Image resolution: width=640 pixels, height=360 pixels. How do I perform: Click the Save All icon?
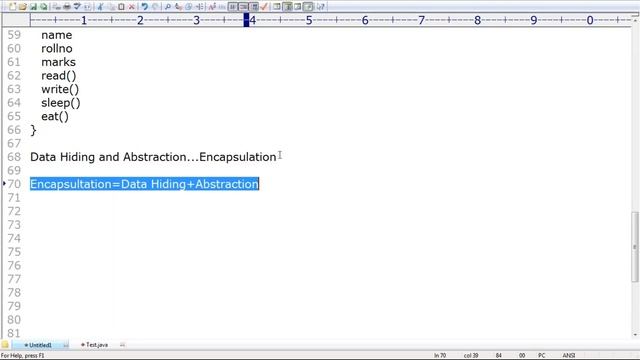(43, 7)
